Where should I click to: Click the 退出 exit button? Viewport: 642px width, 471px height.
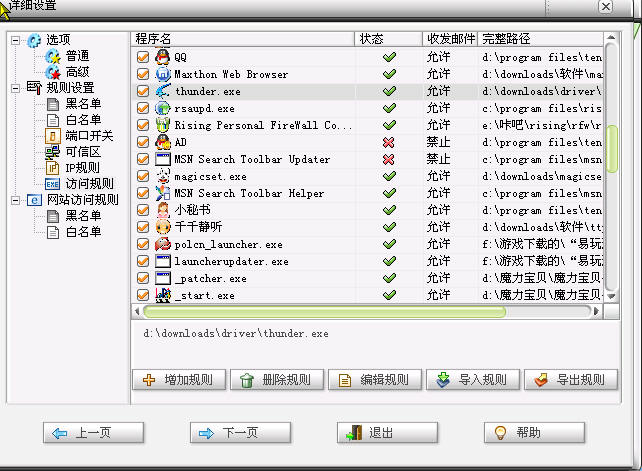(387, 433)
